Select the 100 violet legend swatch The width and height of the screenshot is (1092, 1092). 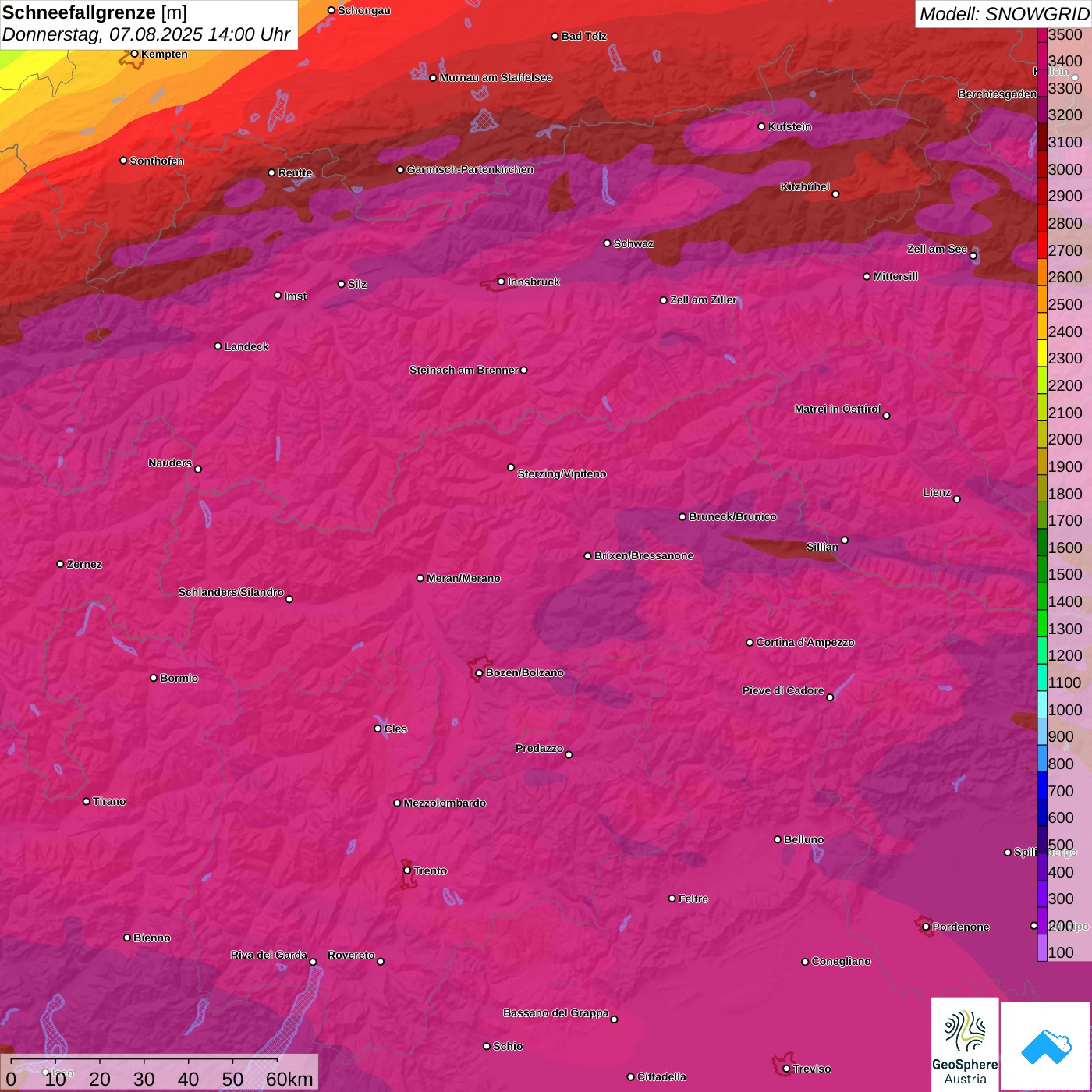click(x=1041, y=948)
